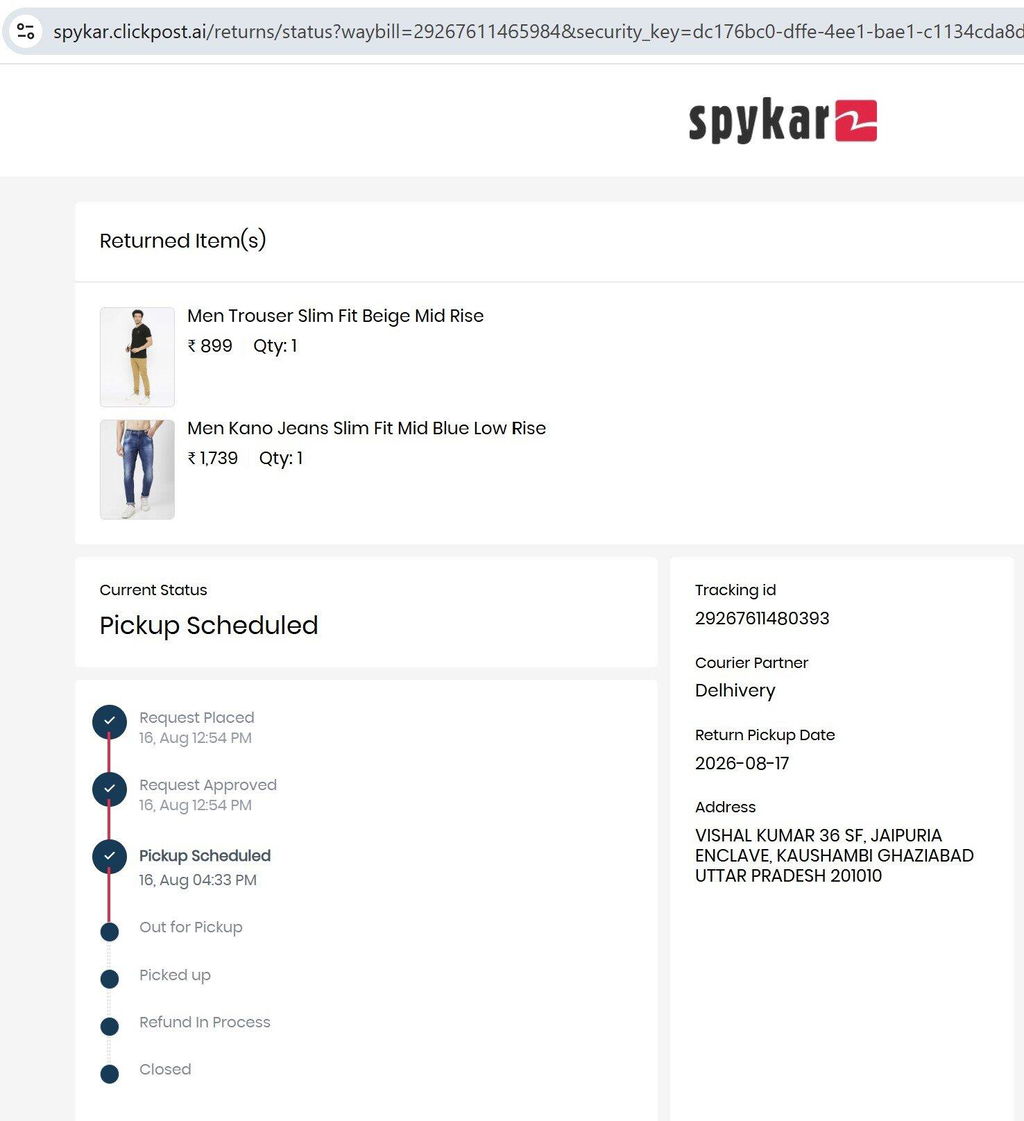
Task: Click the Picked up step dot
Action: 109,979
